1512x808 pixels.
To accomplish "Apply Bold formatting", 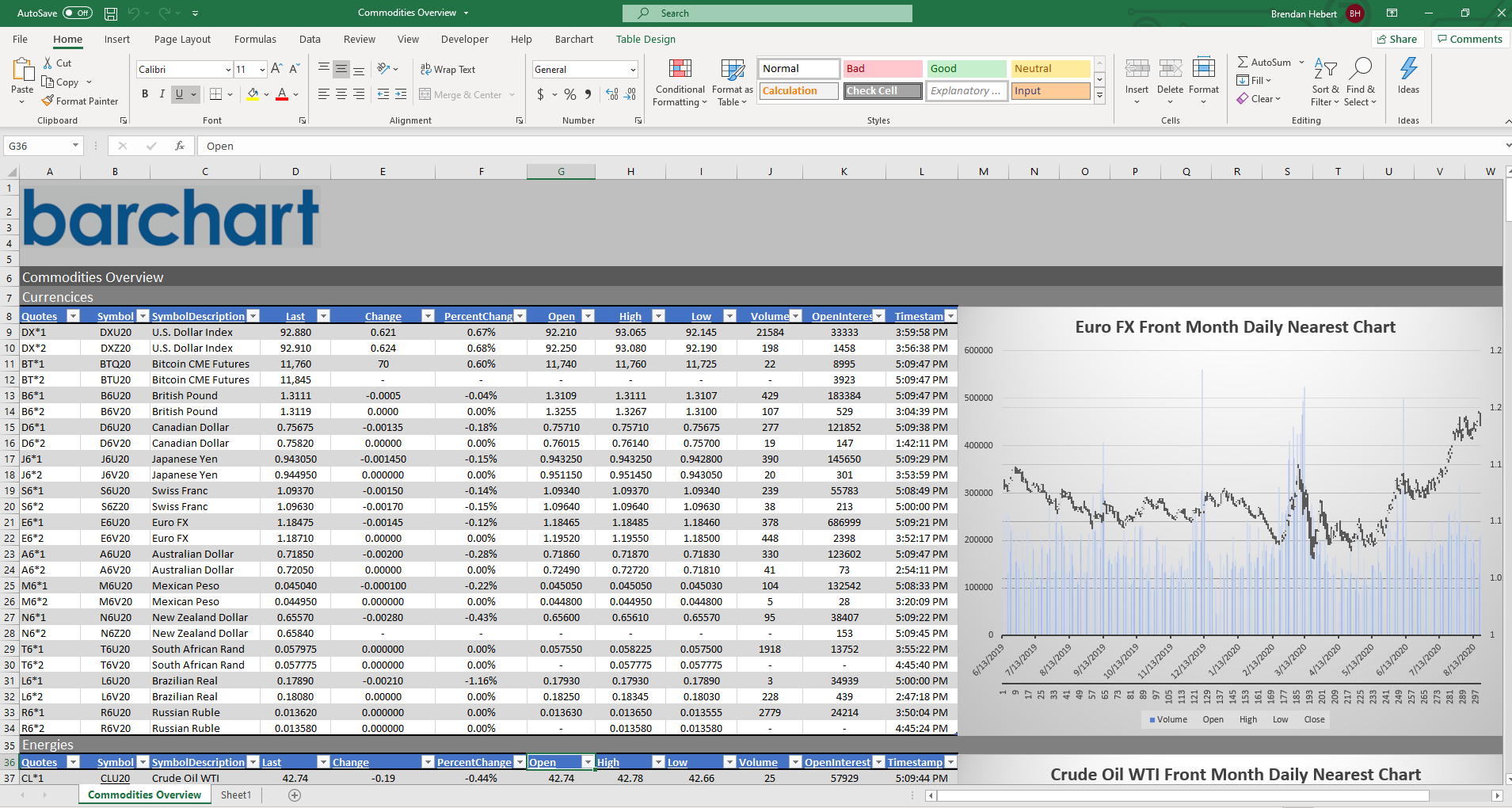I will tap(145, 94).
